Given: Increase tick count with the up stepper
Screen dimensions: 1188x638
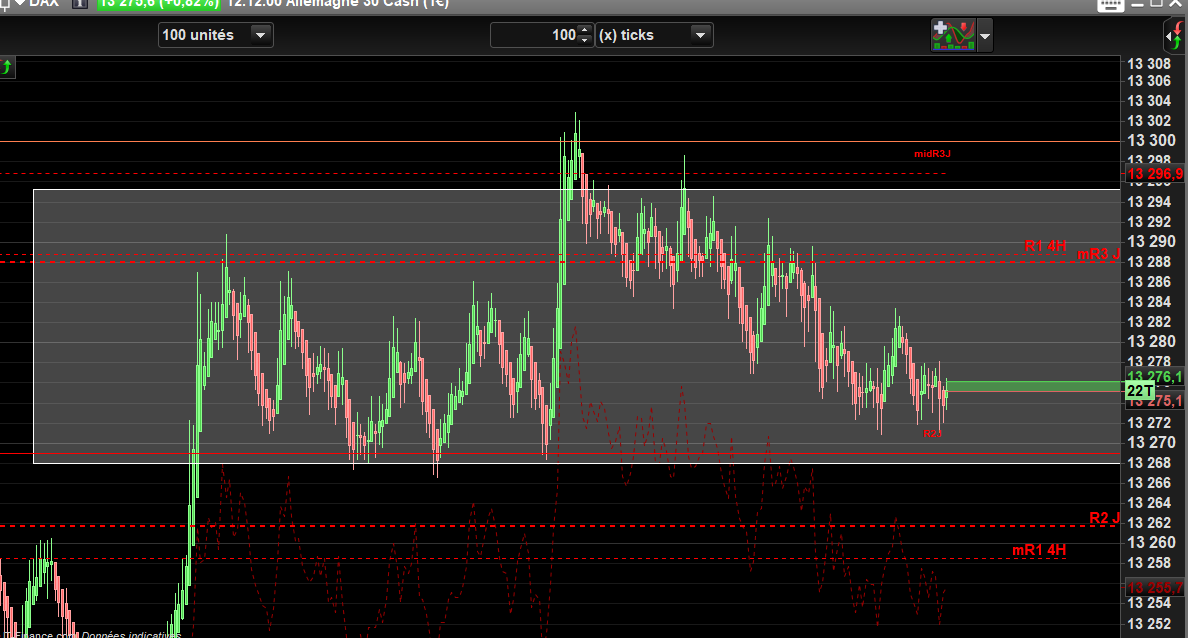Looking at the screenshot, I should (584, 30).
